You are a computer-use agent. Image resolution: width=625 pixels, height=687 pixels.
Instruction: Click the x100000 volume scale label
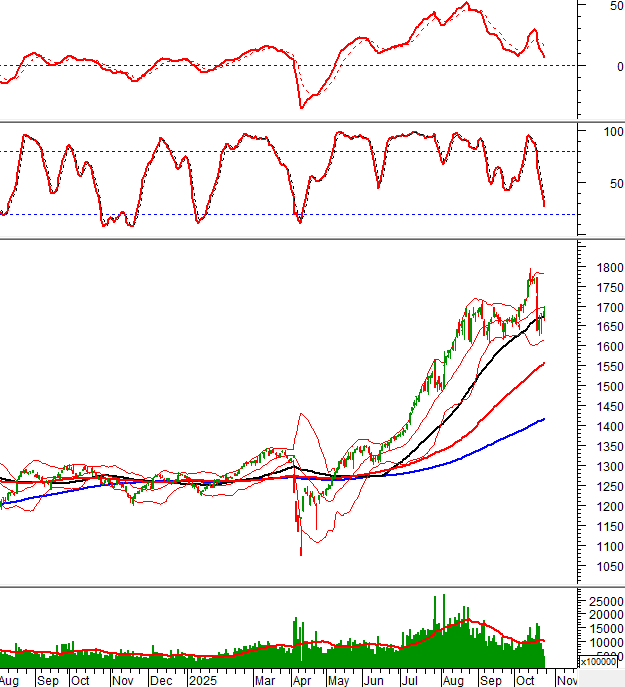600,661
